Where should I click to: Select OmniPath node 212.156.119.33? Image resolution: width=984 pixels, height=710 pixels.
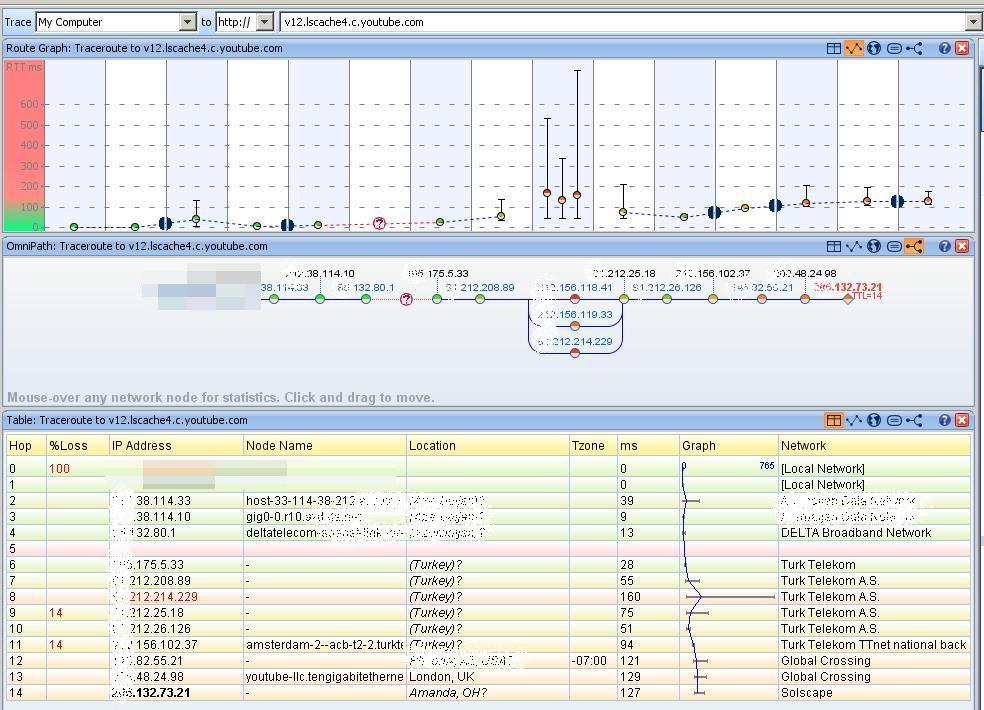click(x=575, y=325)
